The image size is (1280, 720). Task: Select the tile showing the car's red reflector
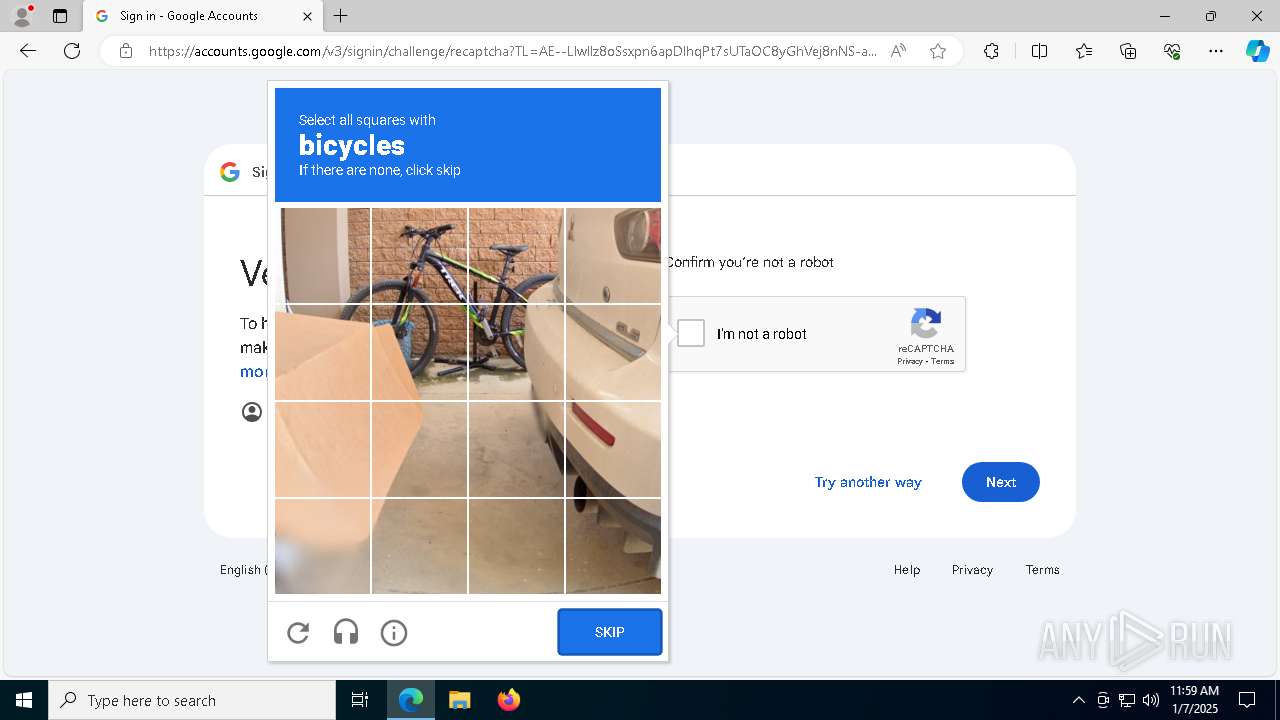613,449
